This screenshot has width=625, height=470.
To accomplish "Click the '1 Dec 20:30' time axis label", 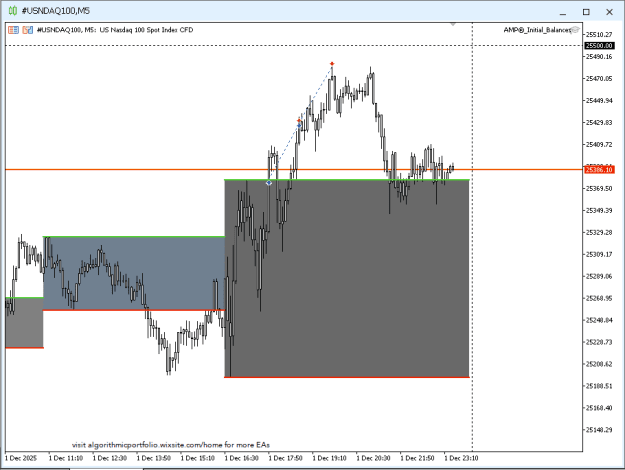I will pyautogui.click(x=373, y=458).
